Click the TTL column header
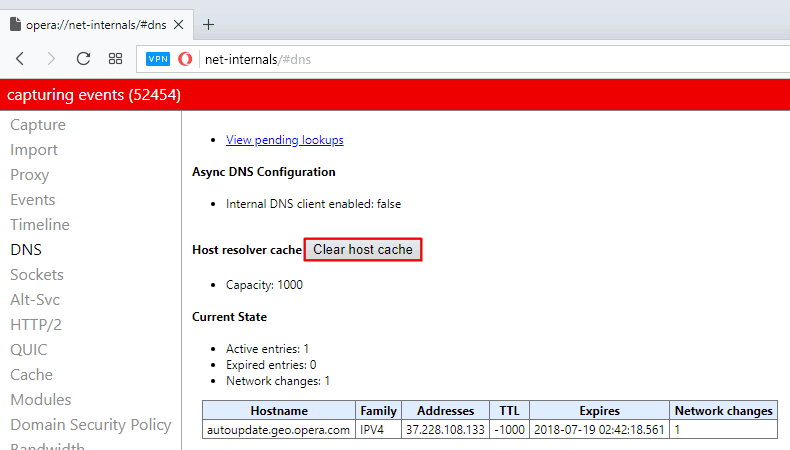The width and height of the screenshot is (790, 450). [509, 411]
